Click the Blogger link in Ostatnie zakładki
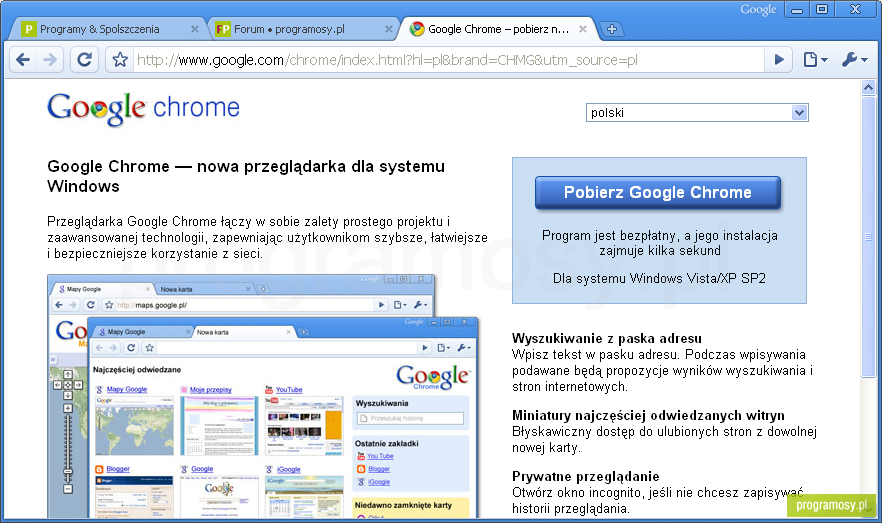 click(379, 469)
